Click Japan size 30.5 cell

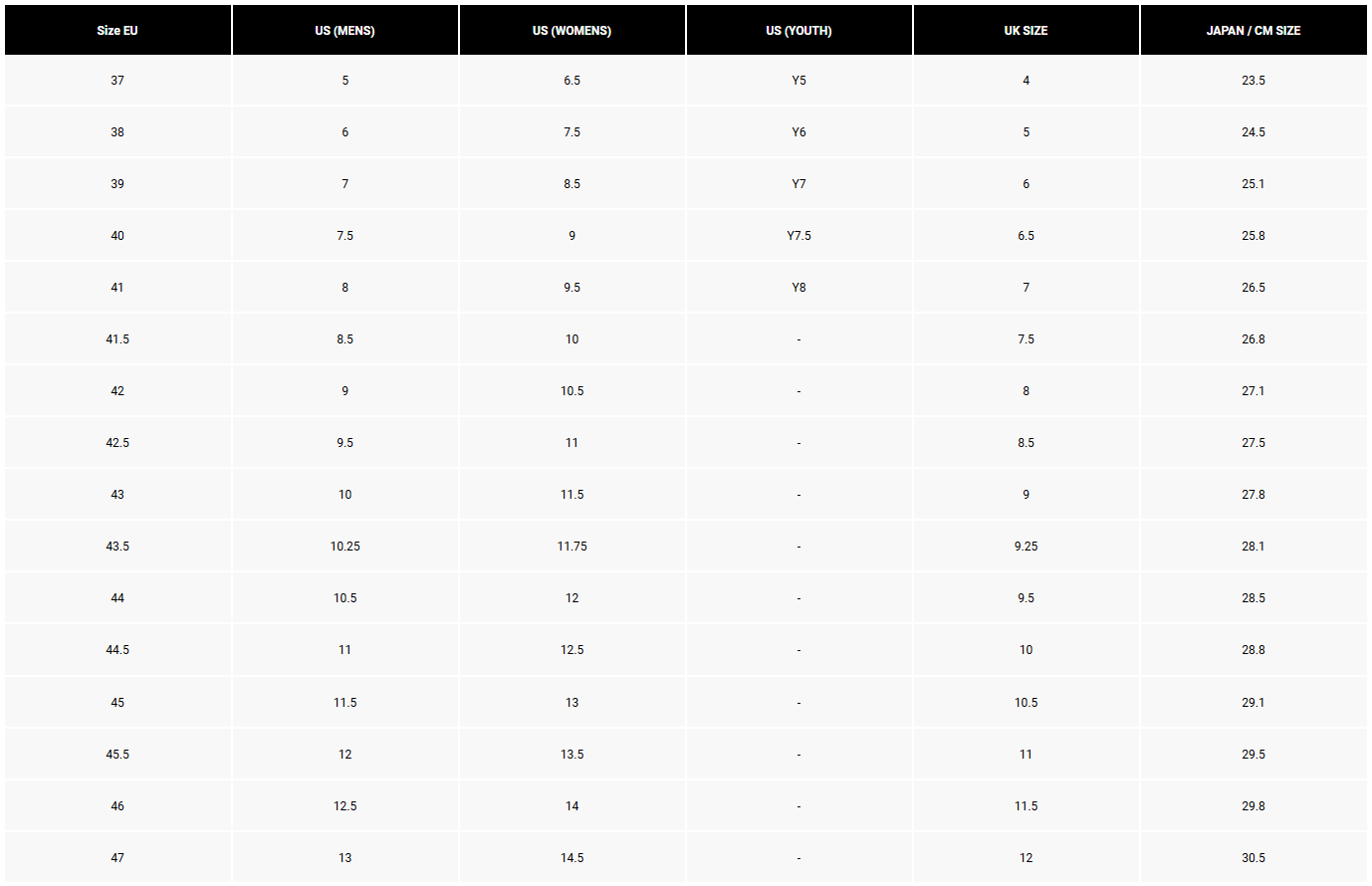[1253, 858]
